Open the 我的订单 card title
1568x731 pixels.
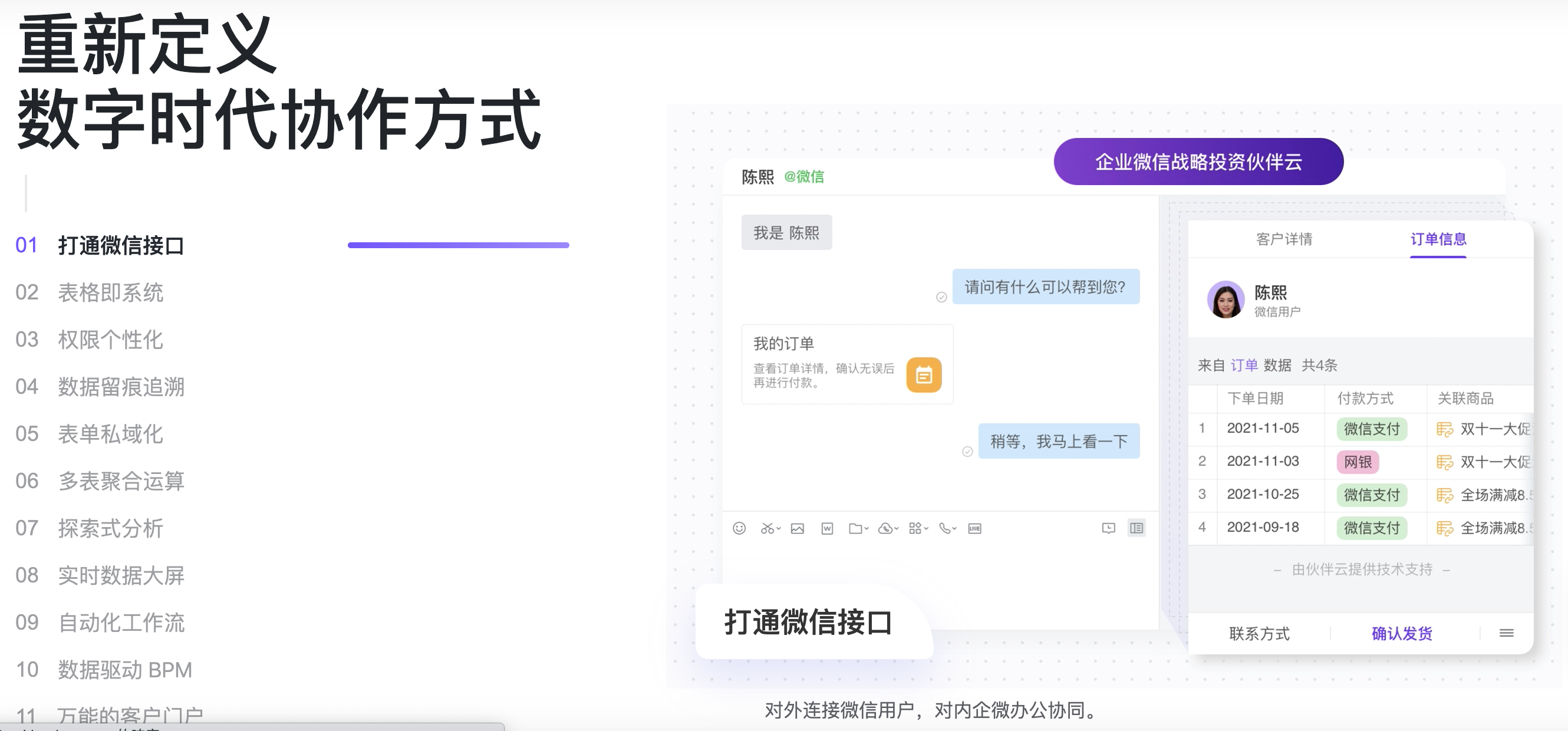click(x=783, y=343)
